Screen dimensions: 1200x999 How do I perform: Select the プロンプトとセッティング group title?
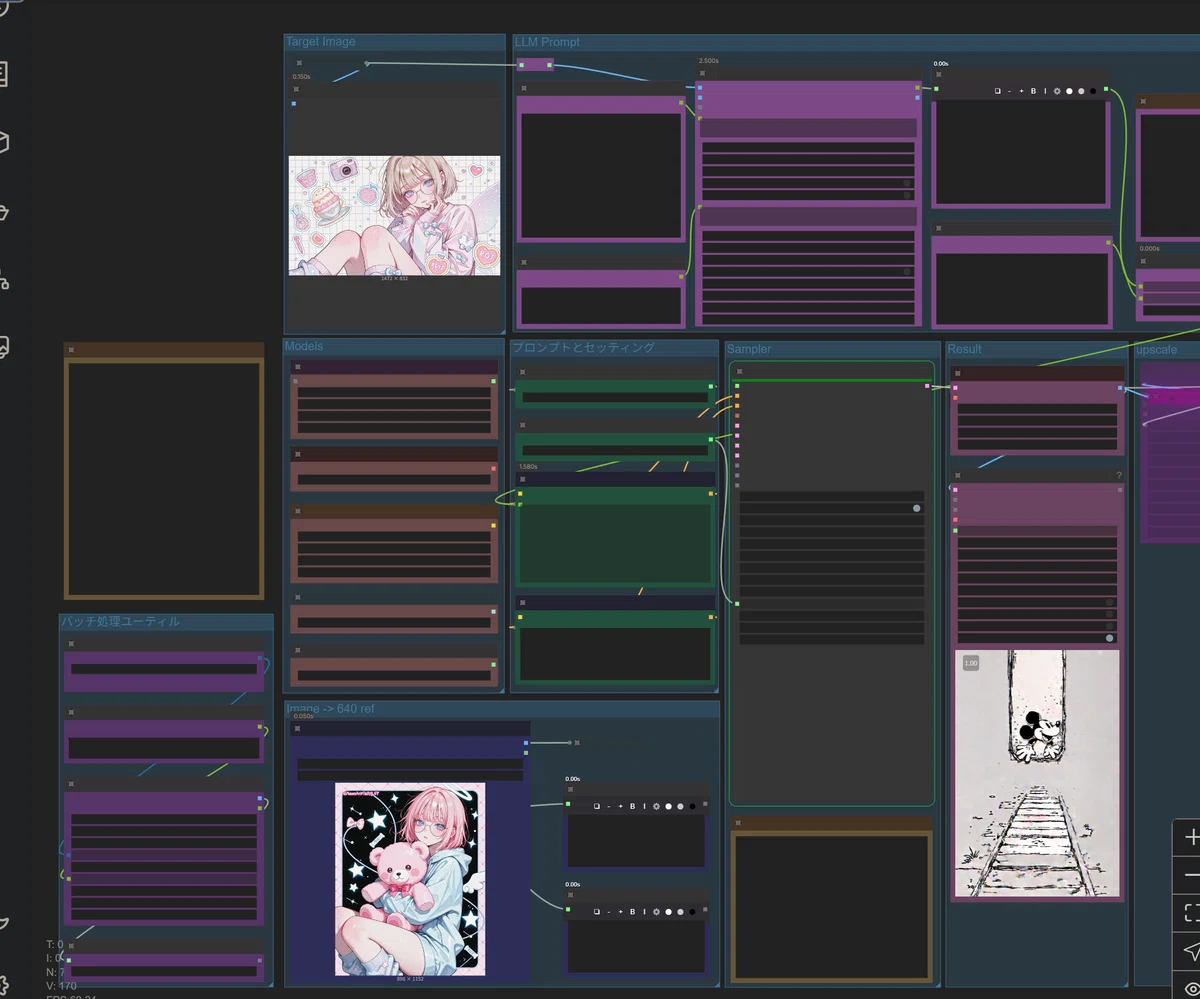(583, 348)
